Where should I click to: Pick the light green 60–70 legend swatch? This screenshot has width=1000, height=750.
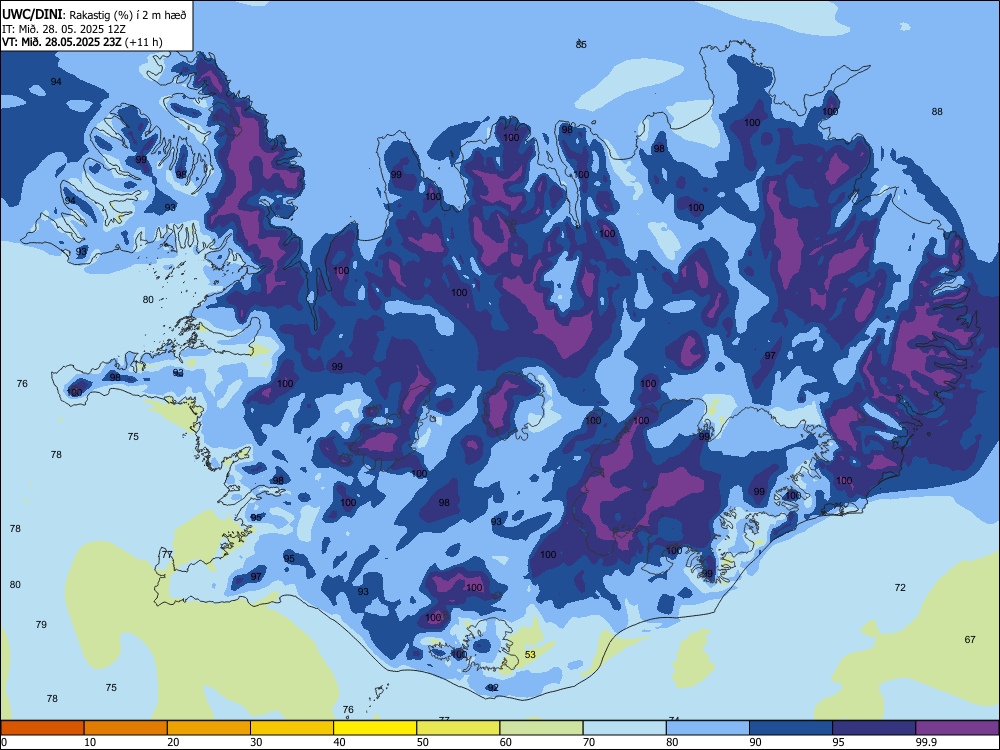[541, 728]
